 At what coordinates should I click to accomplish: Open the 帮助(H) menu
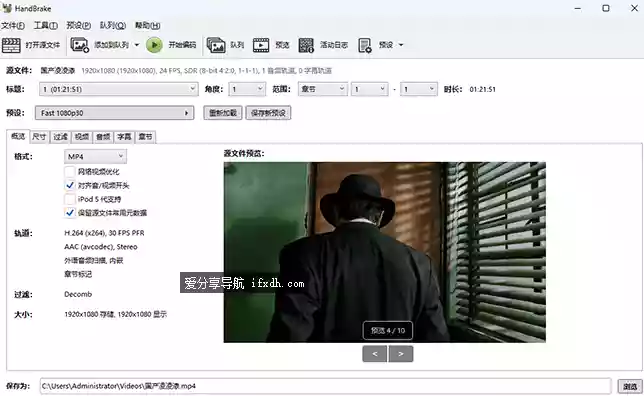(x=147, y=25)
